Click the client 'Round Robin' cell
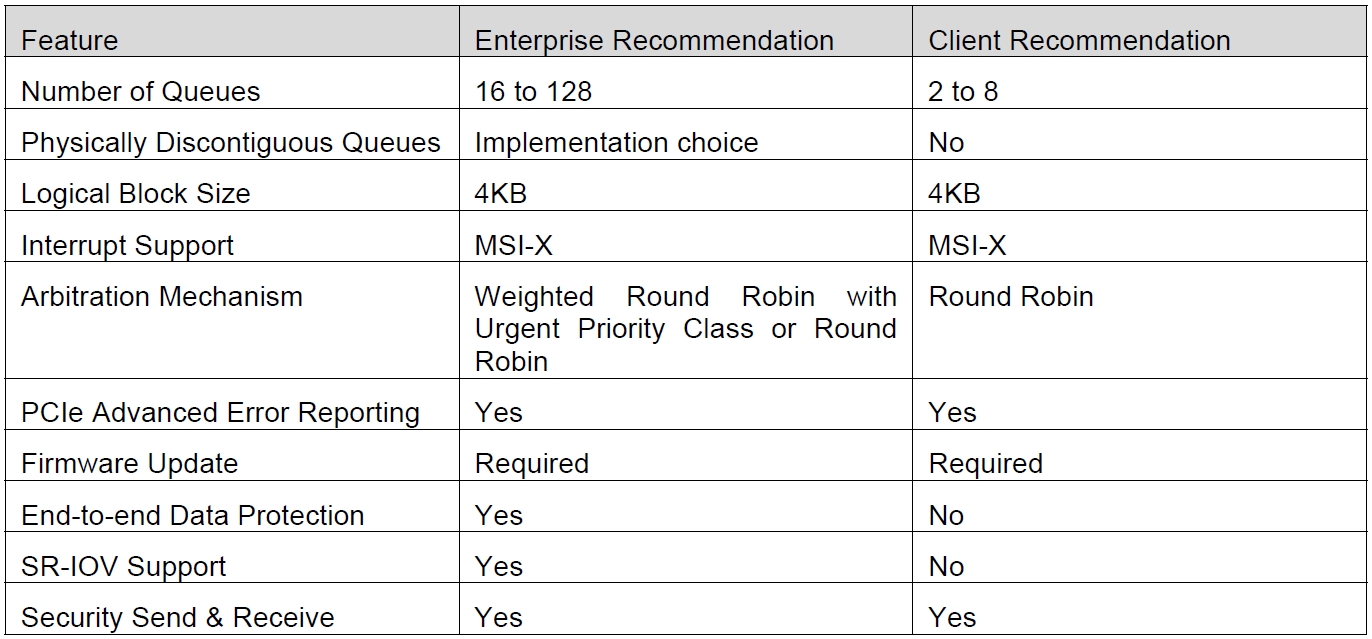 click(x=1011, y=297)
